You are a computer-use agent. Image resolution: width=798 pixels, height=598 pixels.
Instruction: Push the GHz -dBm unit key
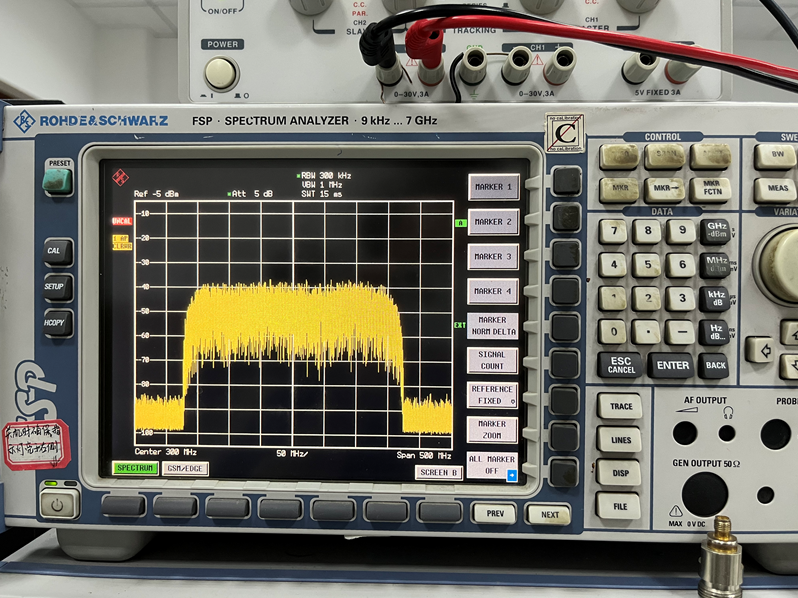(715, 232)
